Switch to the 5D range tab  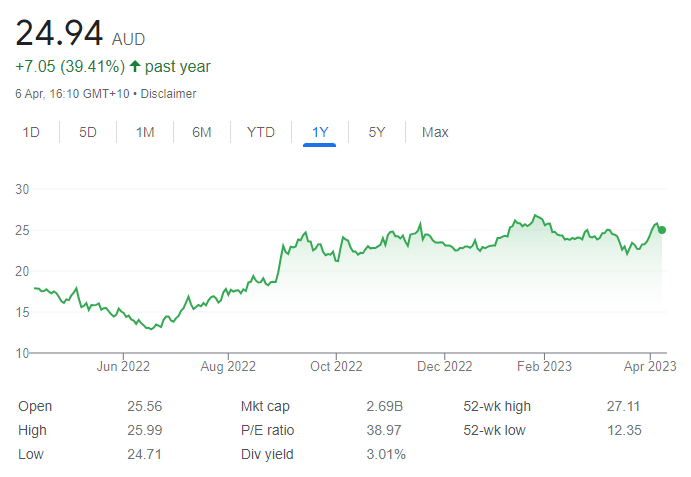click(x=88, y=132)
